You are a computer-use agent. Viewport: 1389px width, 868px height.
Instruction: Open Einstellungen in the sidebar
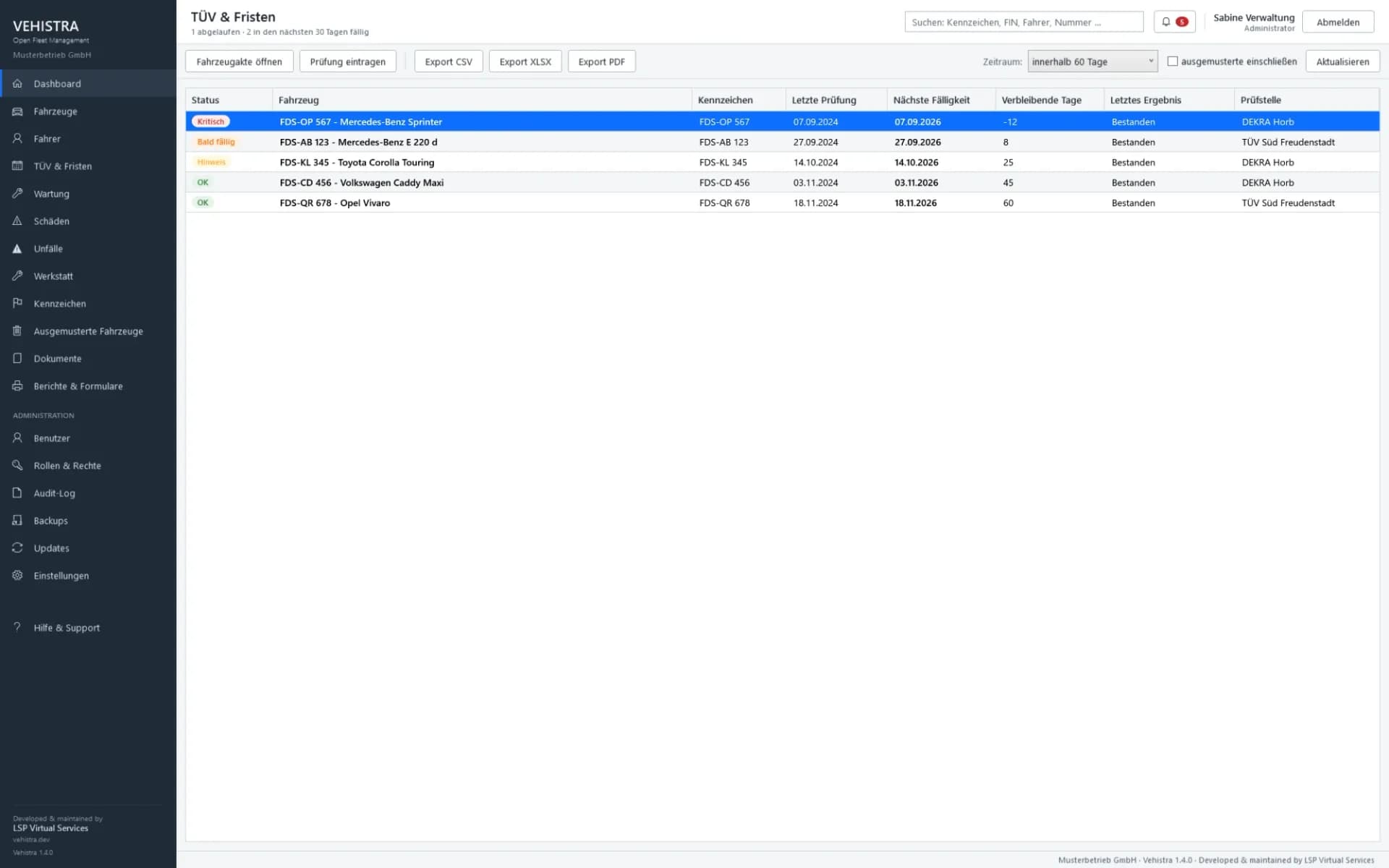(x=88, y=576)
